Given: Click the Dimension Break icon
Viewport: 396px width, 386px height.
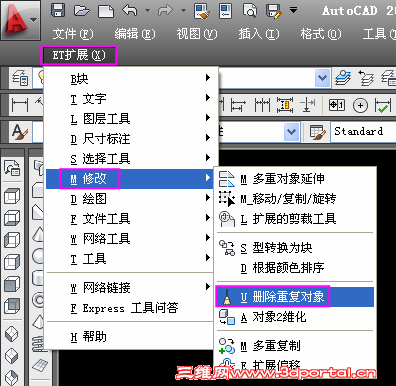Looking at the screenshot, I should (307, 105).
